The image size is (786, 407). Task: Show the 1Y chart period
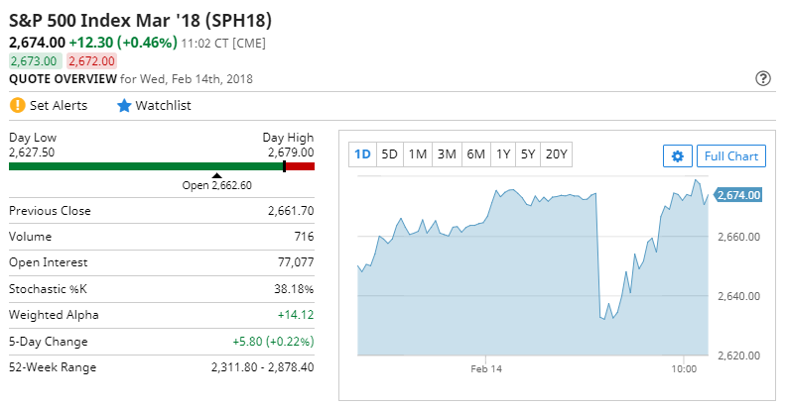(503, 154)
